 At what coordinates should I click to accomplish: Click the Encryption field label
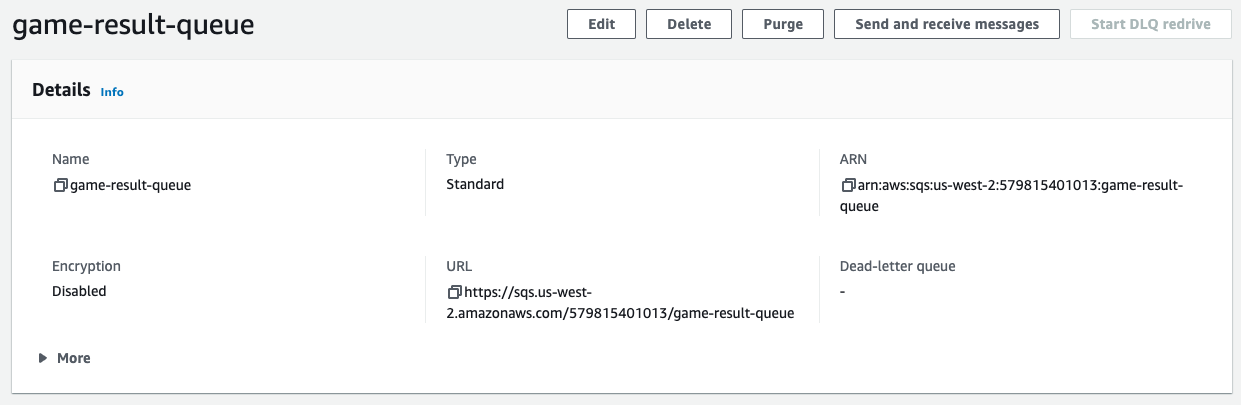point(86,266)
